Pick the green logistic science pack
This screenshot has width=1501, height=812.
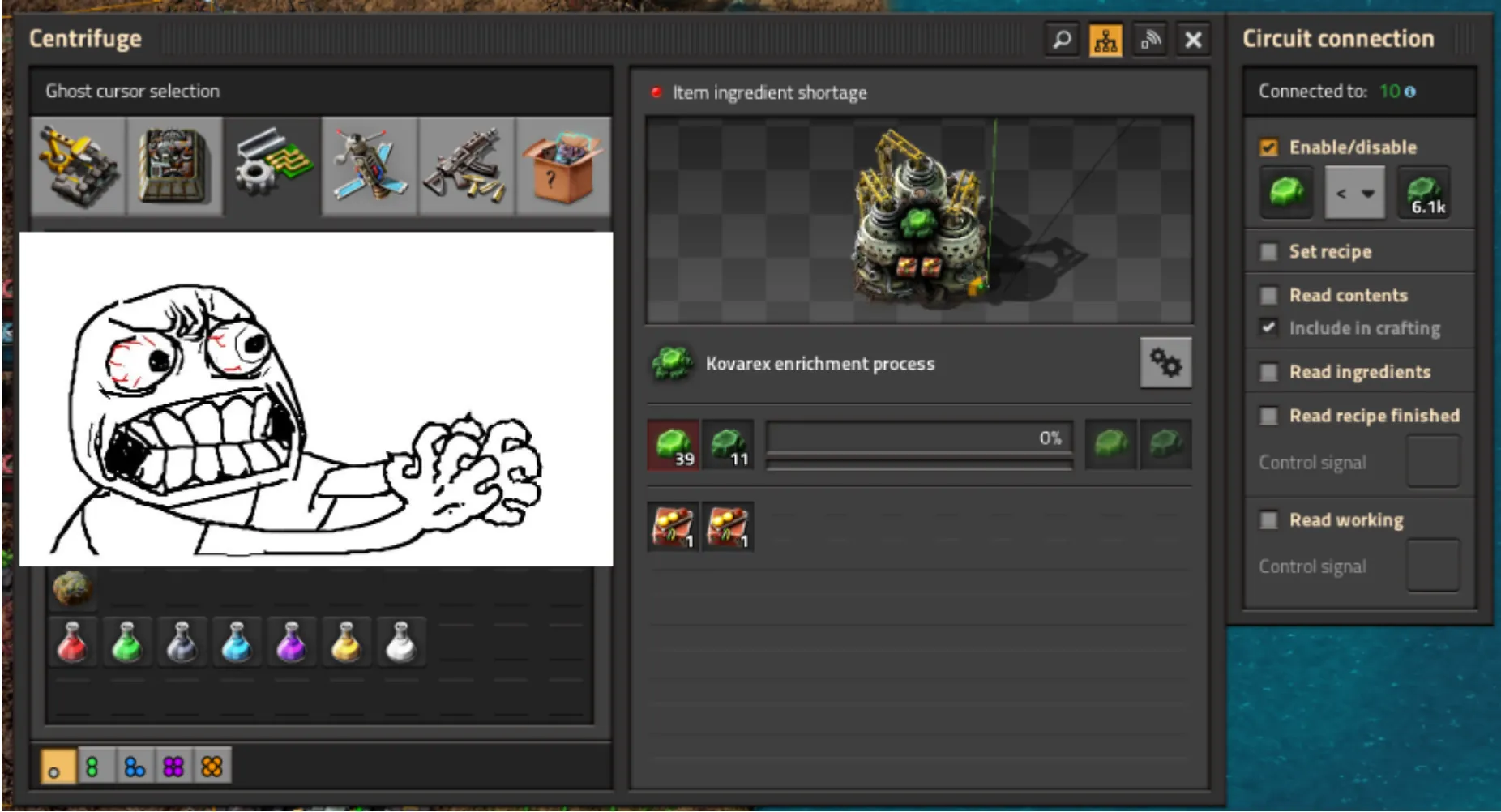[x=127, y=641]
